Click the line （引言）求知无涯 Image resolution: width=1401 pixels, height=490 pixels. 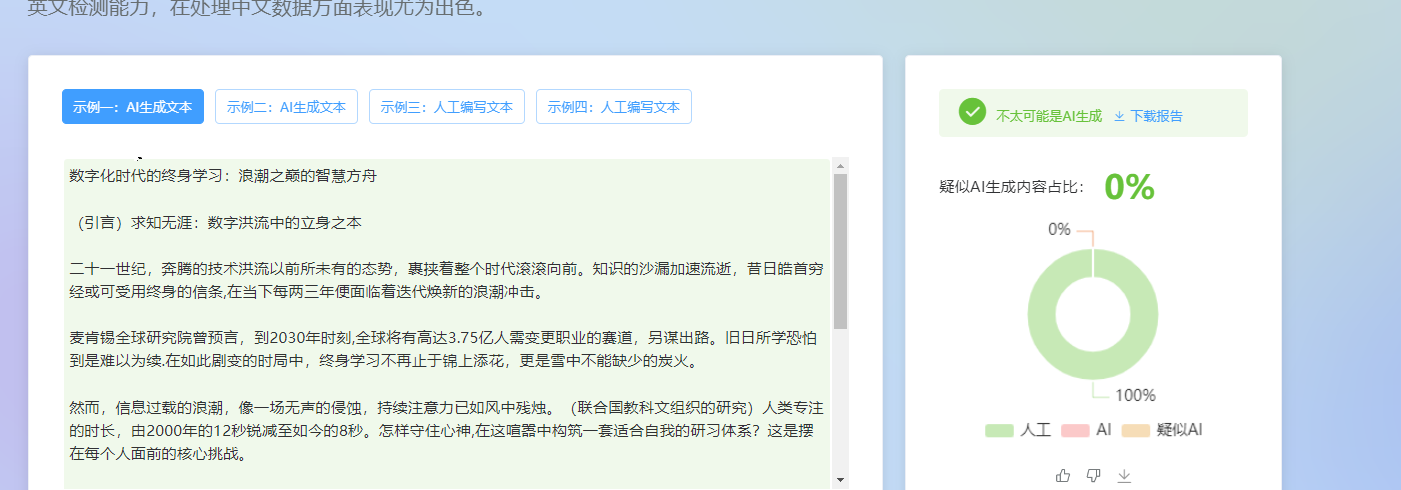coord(215,223)
